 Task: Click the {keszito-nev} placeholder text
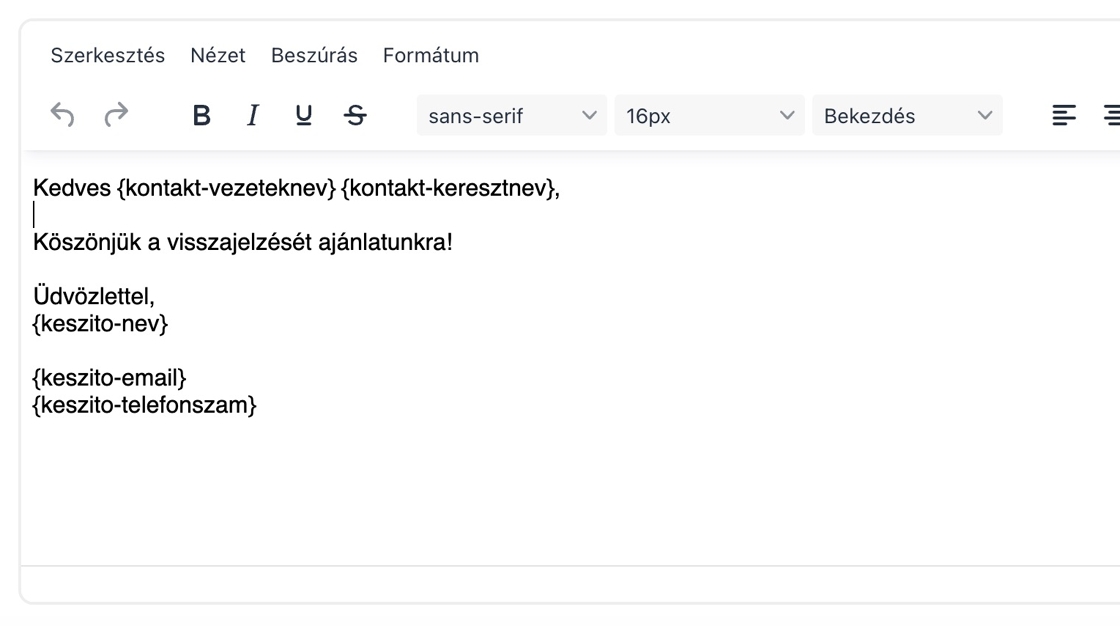tap(101, 324)
